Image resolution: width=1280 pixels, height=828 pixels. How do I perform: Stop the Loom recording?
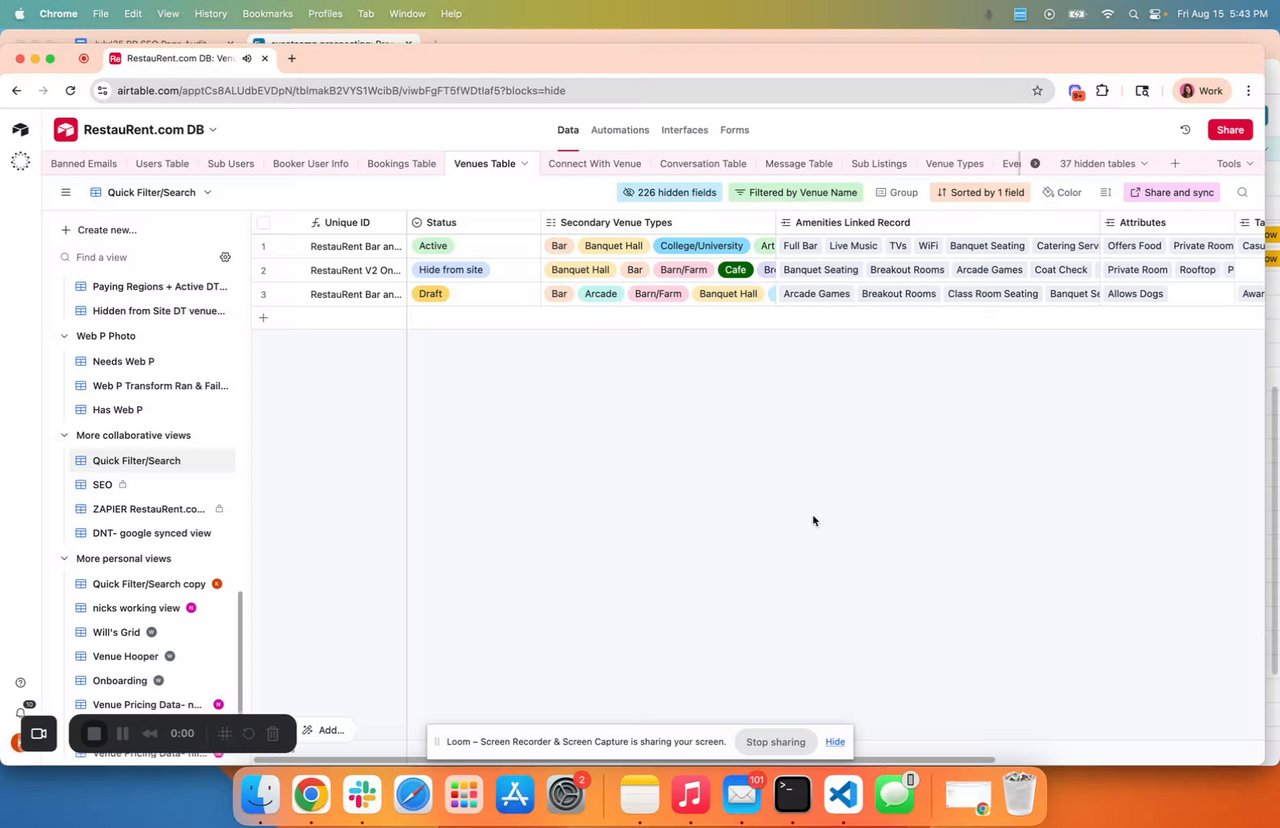click(x=94, y=733)
